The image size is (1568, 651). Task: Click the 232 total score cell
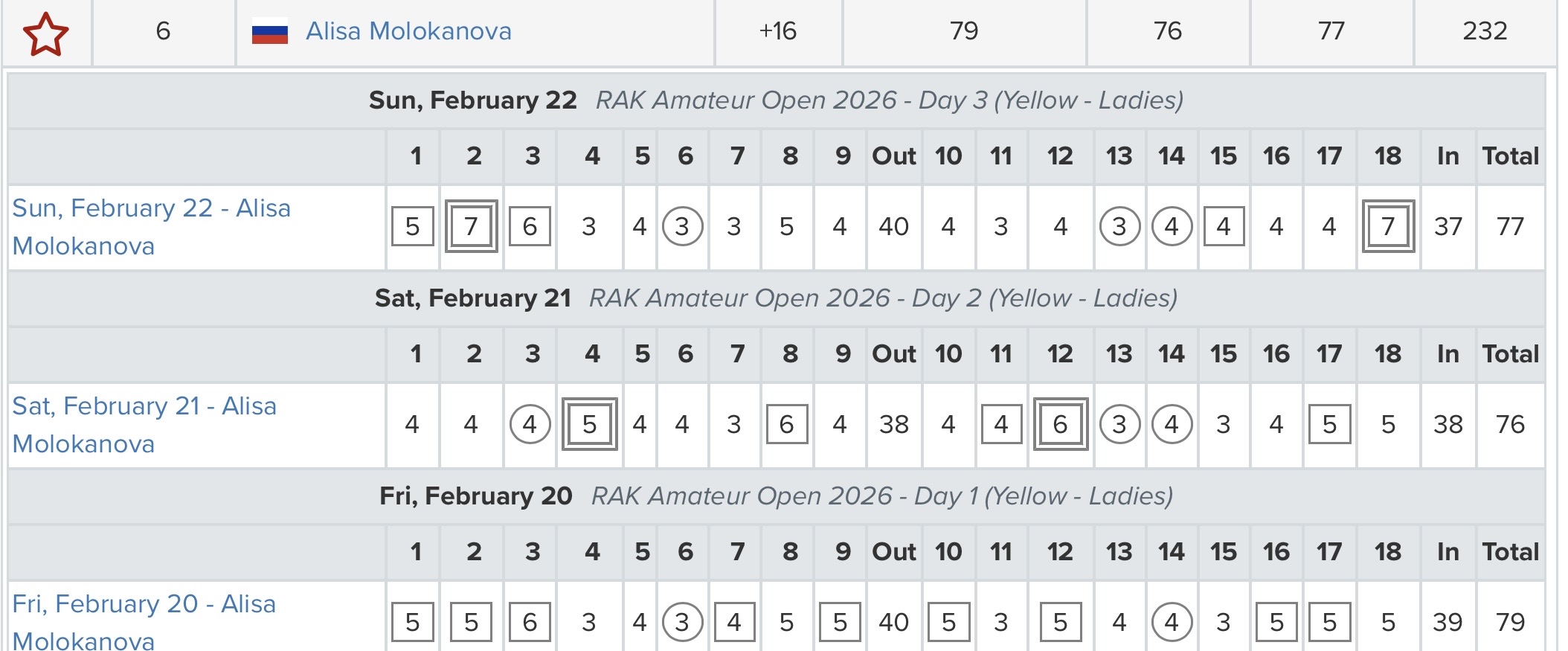click(1484, 31)
